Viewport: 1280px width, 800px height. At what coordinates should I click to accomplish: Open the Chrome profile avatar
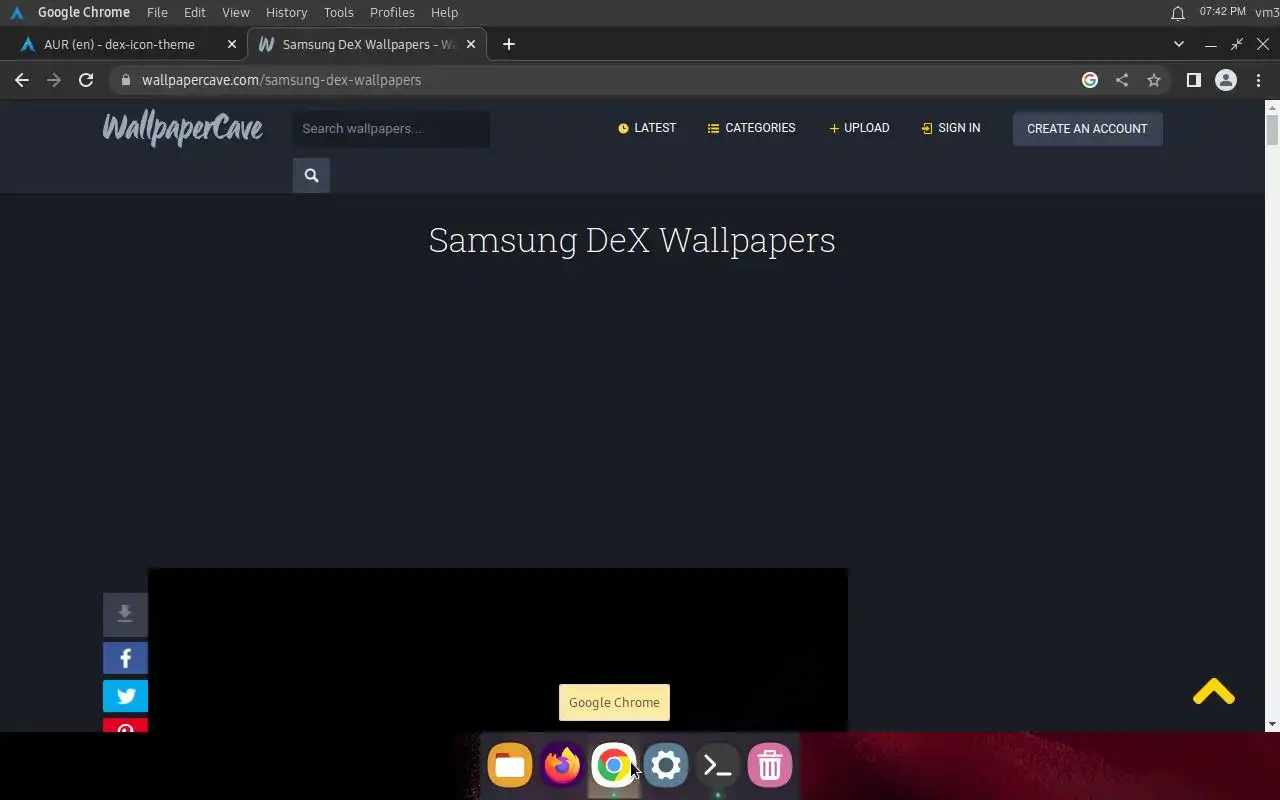pos(1226,80)
